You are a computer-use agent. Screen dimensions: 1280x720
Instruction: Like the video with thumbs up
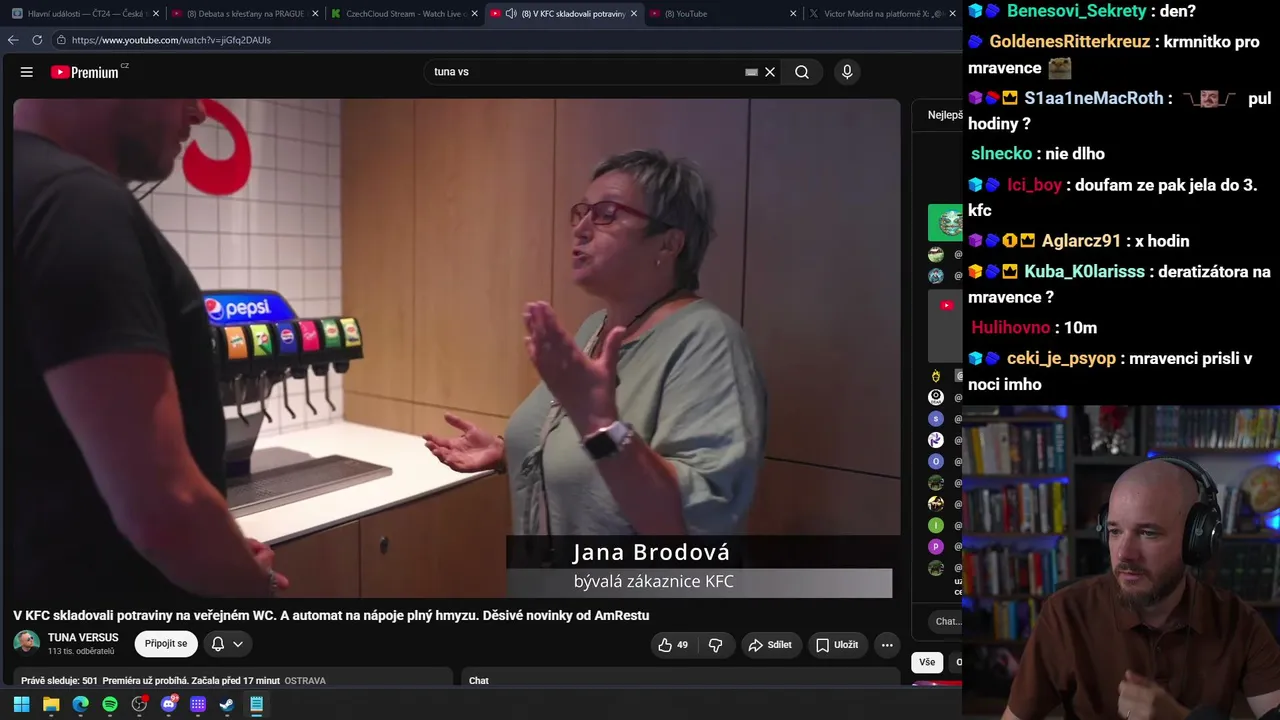[x=673, y=645]
